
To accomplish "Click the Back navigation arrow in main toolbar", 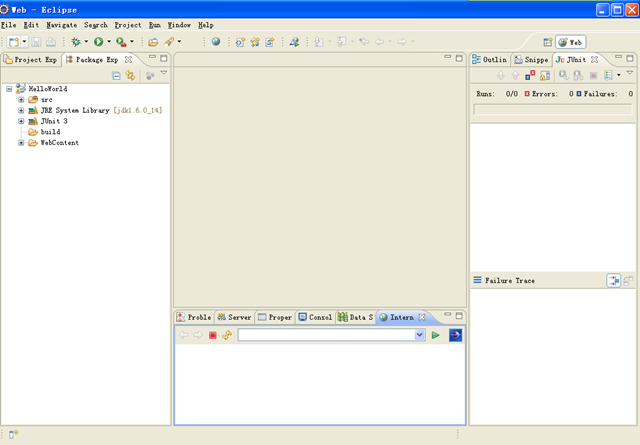I will coord(379,42).
